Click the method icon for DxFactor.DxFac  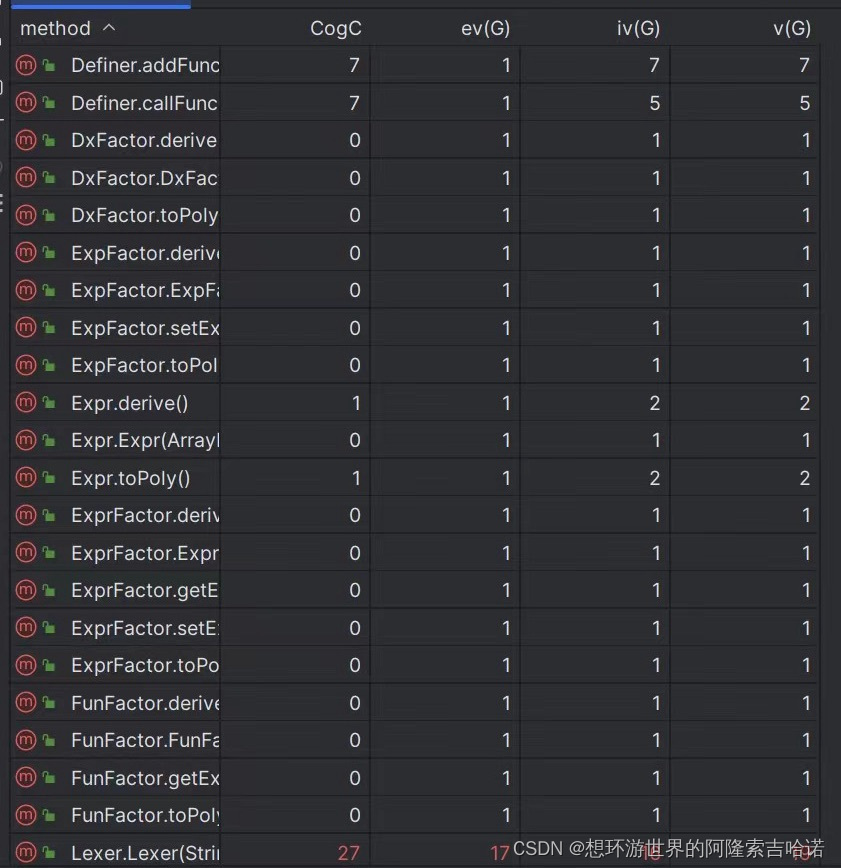25,178
